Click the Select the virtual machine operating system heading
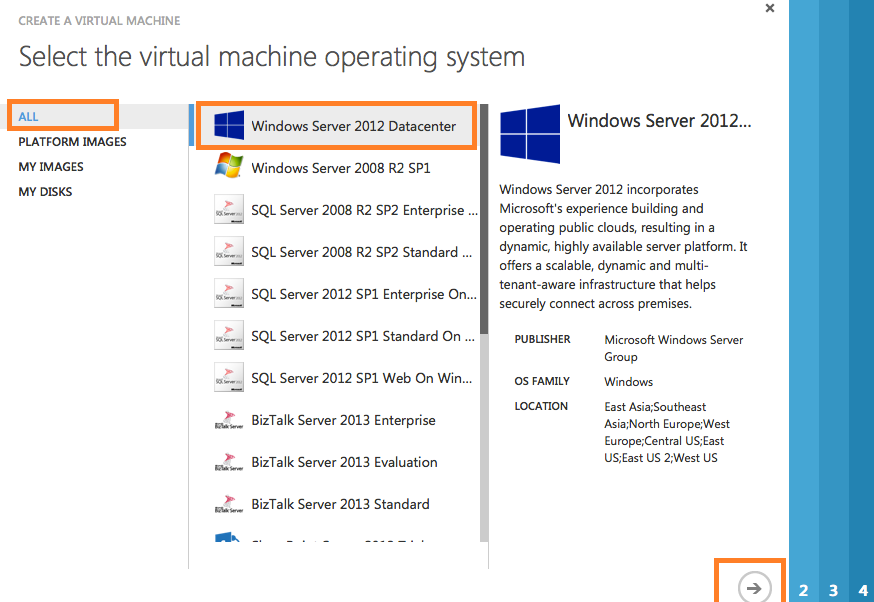This screenshot has width=874, height=602. [272, 57]
